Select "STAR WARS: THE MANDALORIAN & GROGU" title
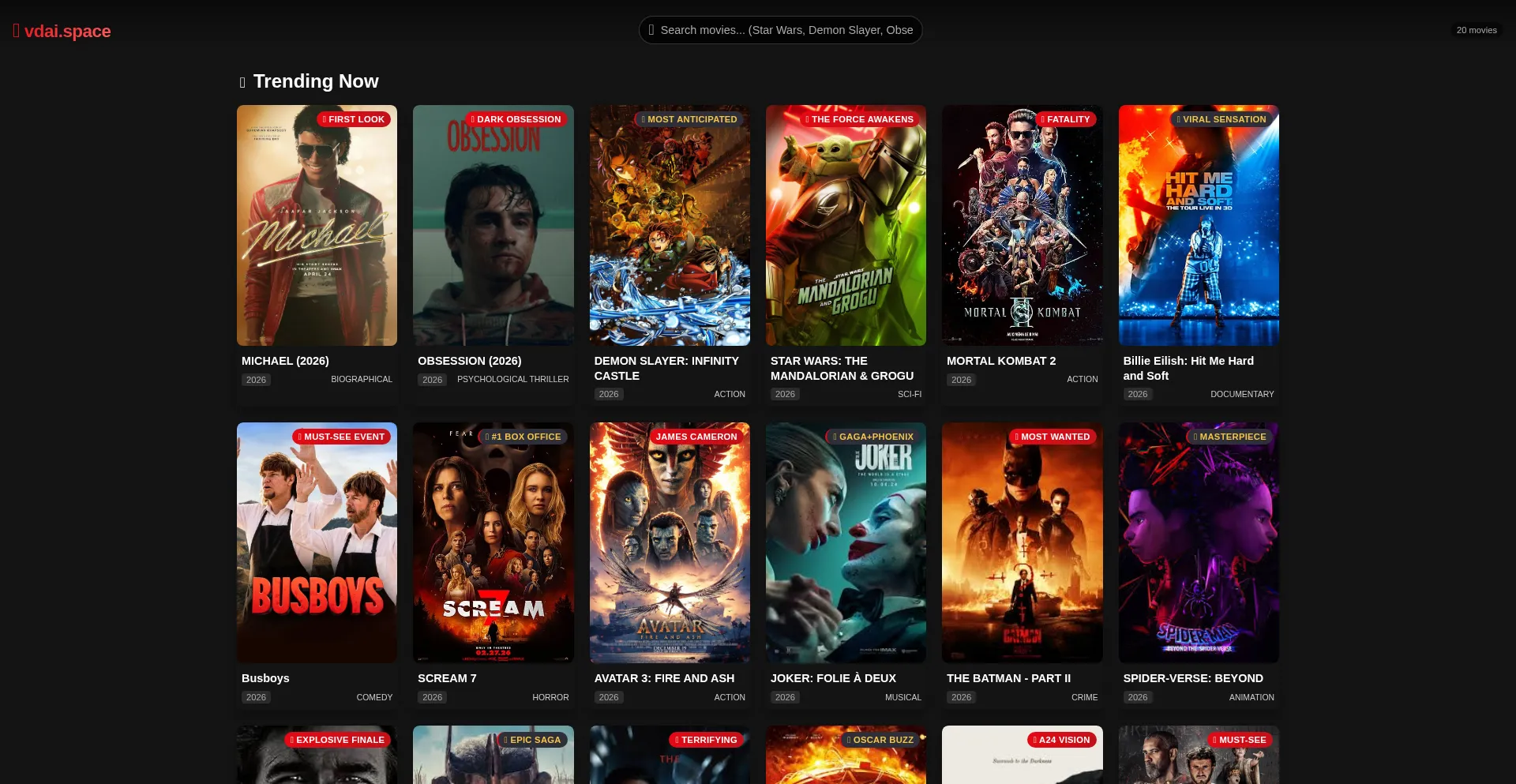The height and width of the screenshot is (784, 1516). [842, 368]
